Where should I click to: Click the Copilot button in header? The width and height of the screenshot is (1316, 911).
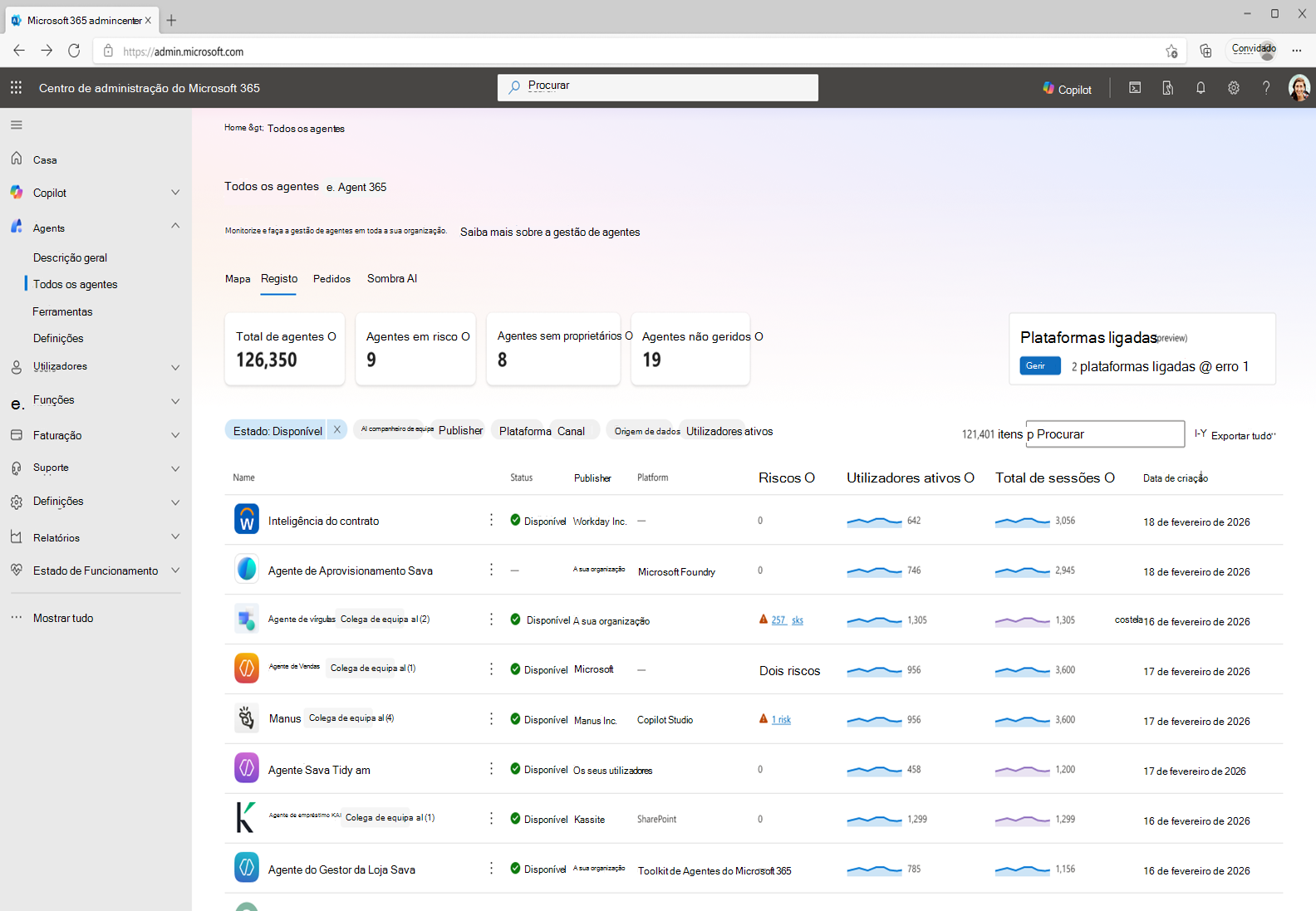[x=1067, y=88]
